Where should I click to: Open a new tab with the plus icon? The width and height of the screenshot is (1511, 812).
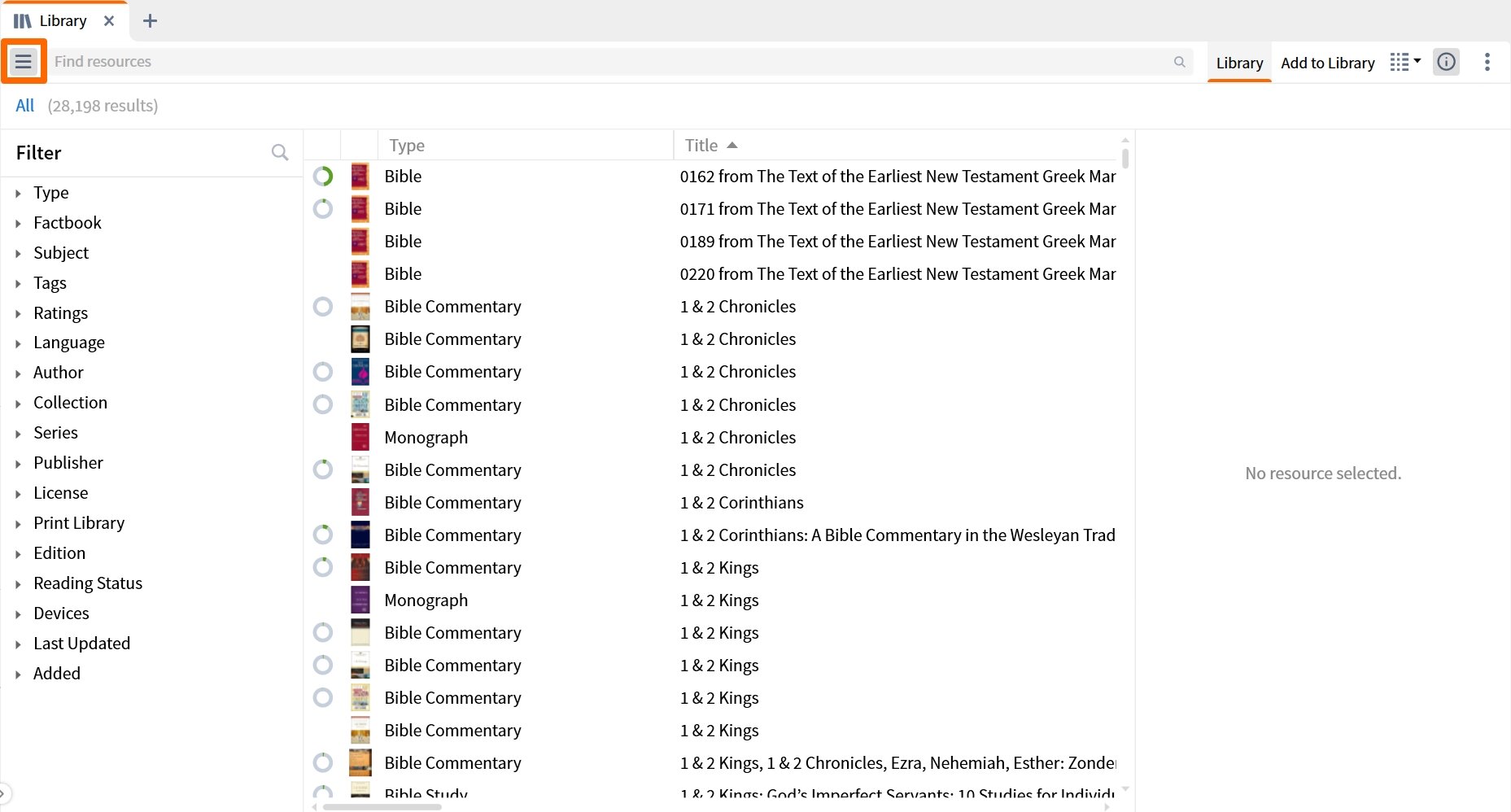[150, 21]
